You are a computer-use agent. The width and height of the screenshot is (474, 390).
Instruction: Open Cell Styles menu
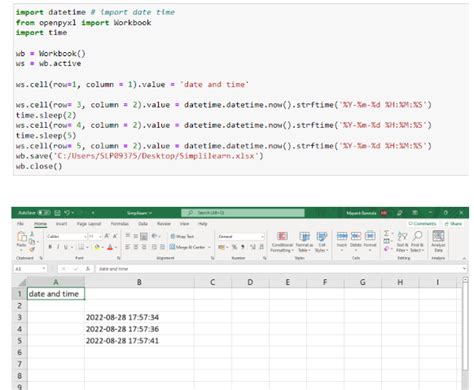(x=321, y=242)
